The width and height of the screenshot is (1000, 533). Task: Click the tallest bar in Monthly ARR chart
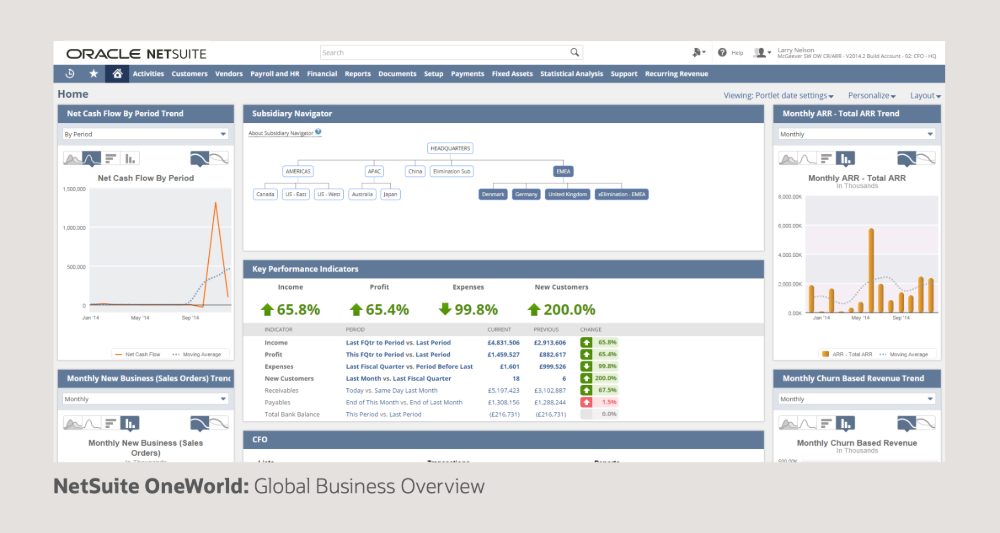pyautogui.click(x=871, y=271)
